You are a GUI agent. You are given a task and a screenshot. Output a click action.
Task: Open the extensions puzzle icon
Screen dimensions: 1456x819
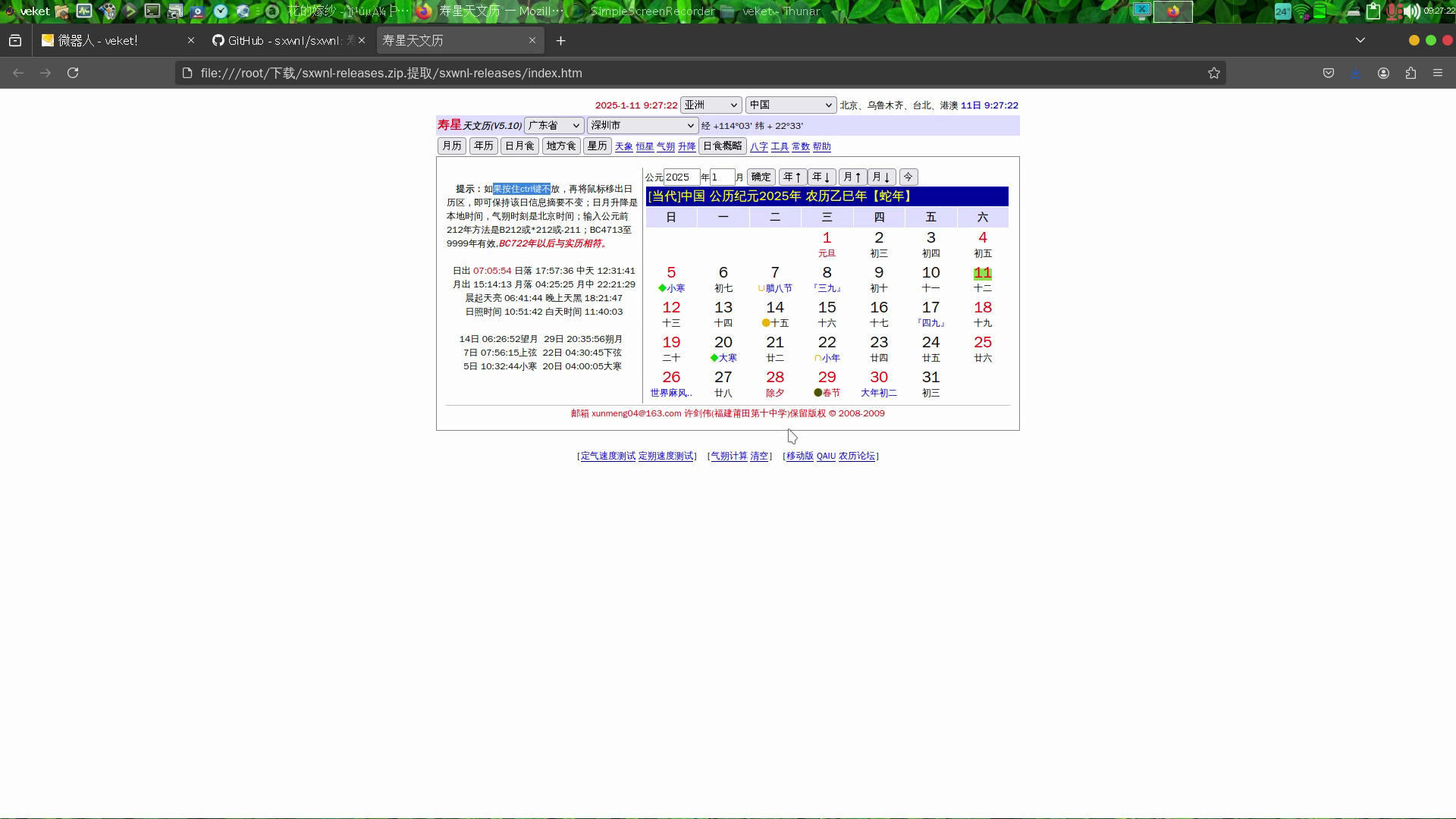(1410, 73)
